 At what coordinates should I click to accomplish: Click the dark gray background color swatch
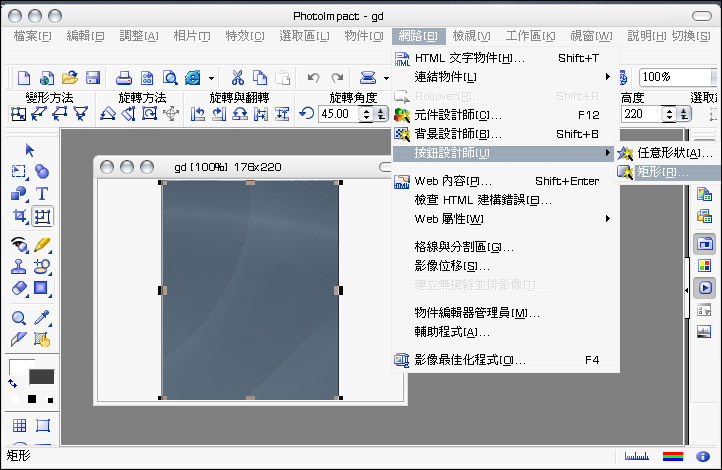tap(41, 377)
